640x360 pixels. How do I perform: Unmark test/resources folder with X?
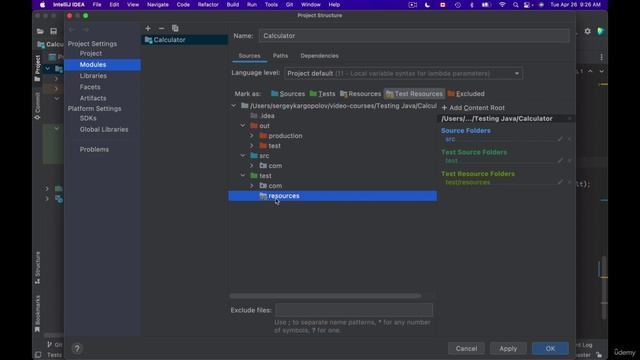click(569, 182)
